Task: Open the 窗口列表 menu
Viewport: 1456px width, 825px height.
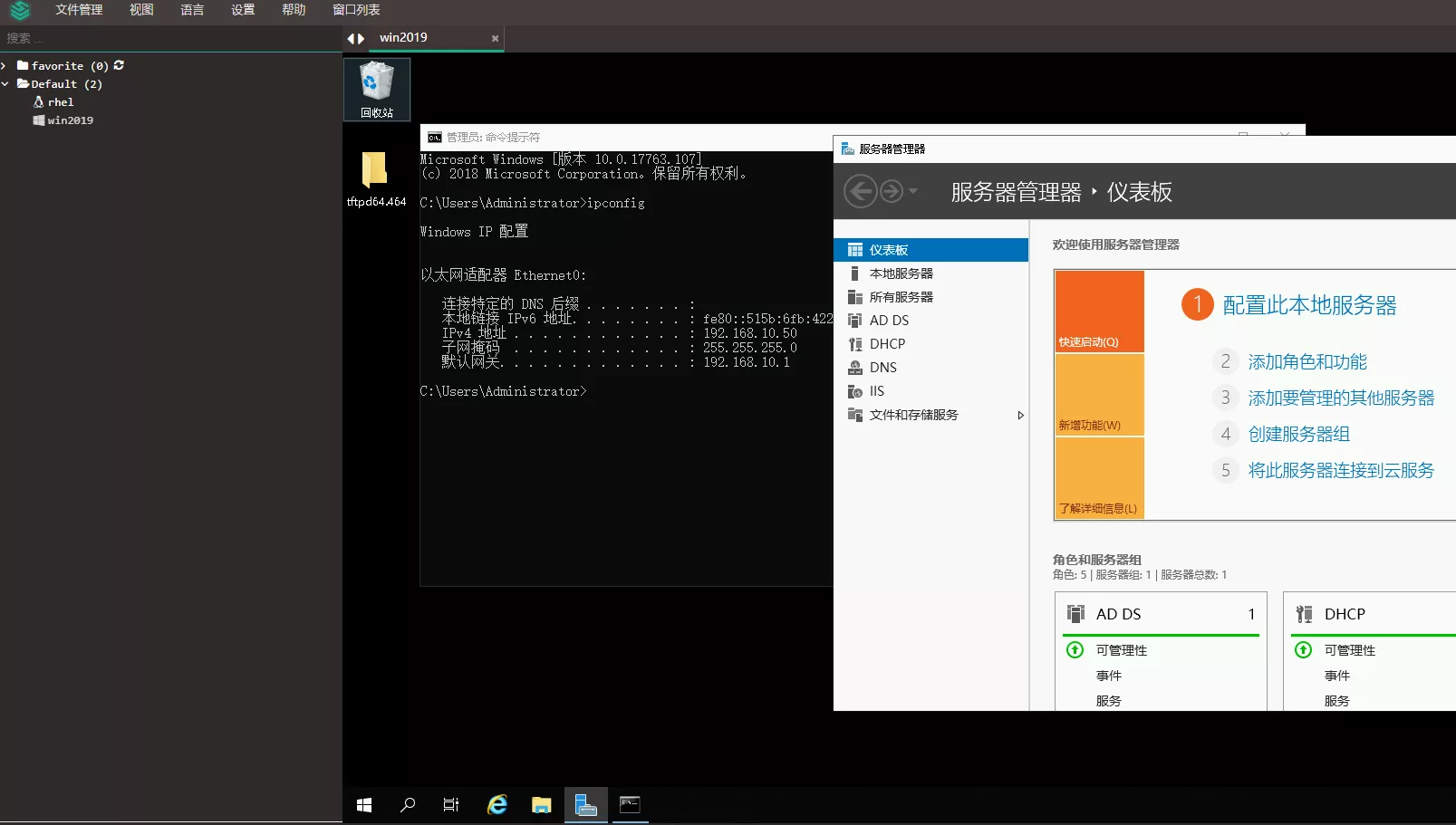Action: [x=356, y=10]
